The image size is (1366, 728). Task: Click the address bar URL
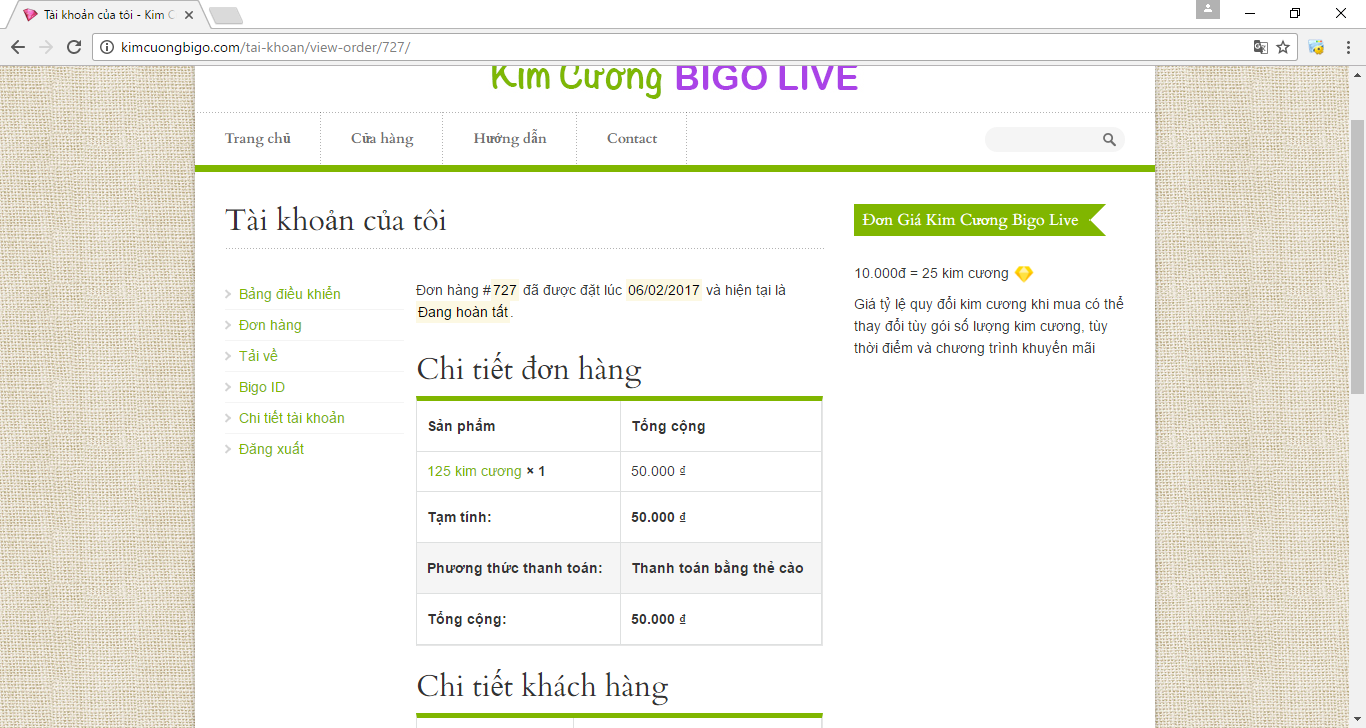pos(265,47)
